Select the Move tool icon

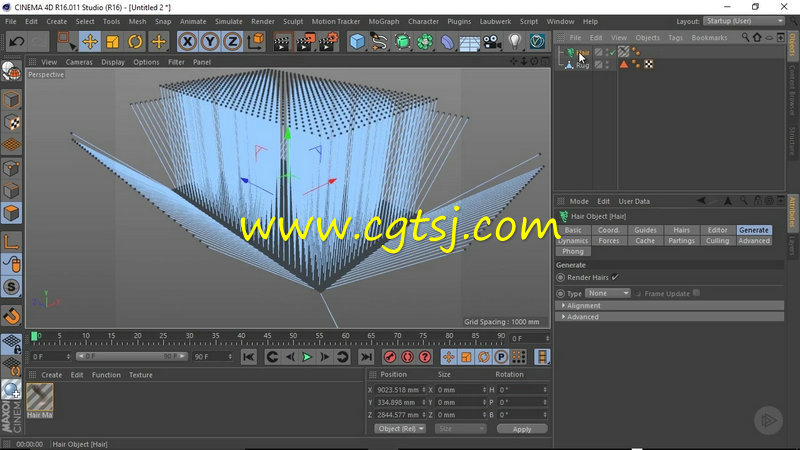pyautogui.click(x=90, y=41)
